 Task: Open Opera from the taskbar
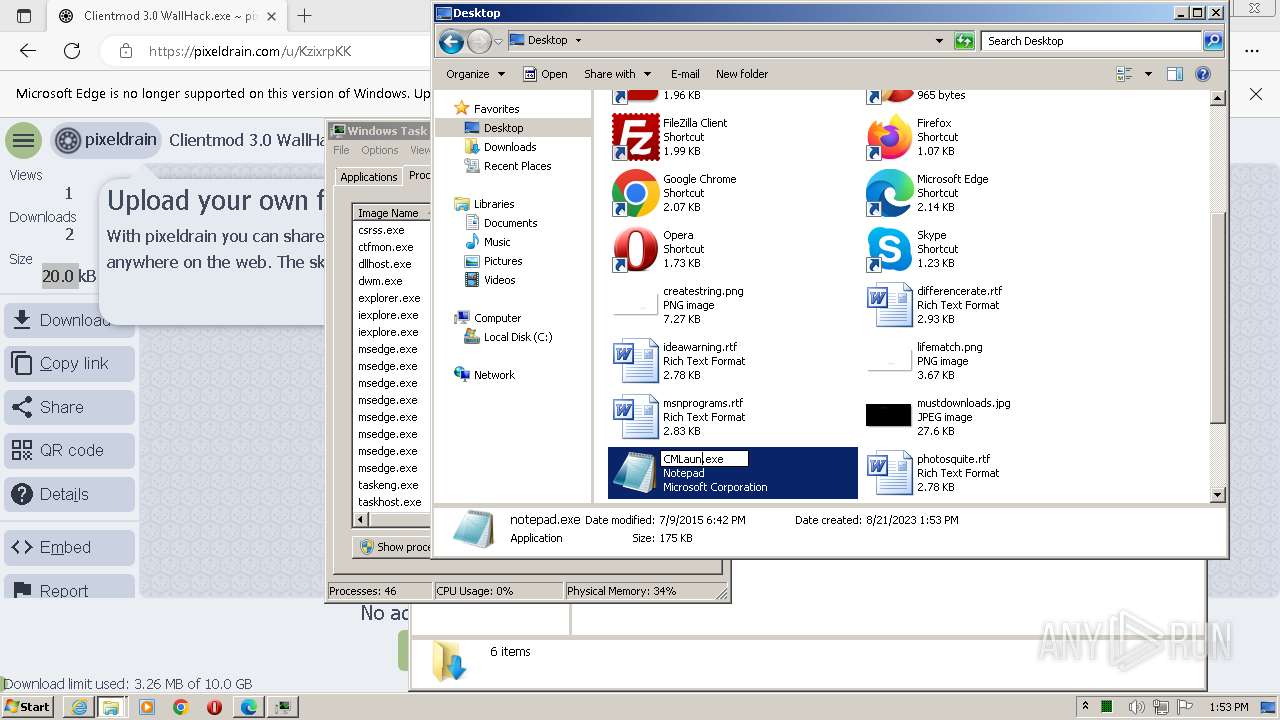pyautogui.click(x=214, y=707)
